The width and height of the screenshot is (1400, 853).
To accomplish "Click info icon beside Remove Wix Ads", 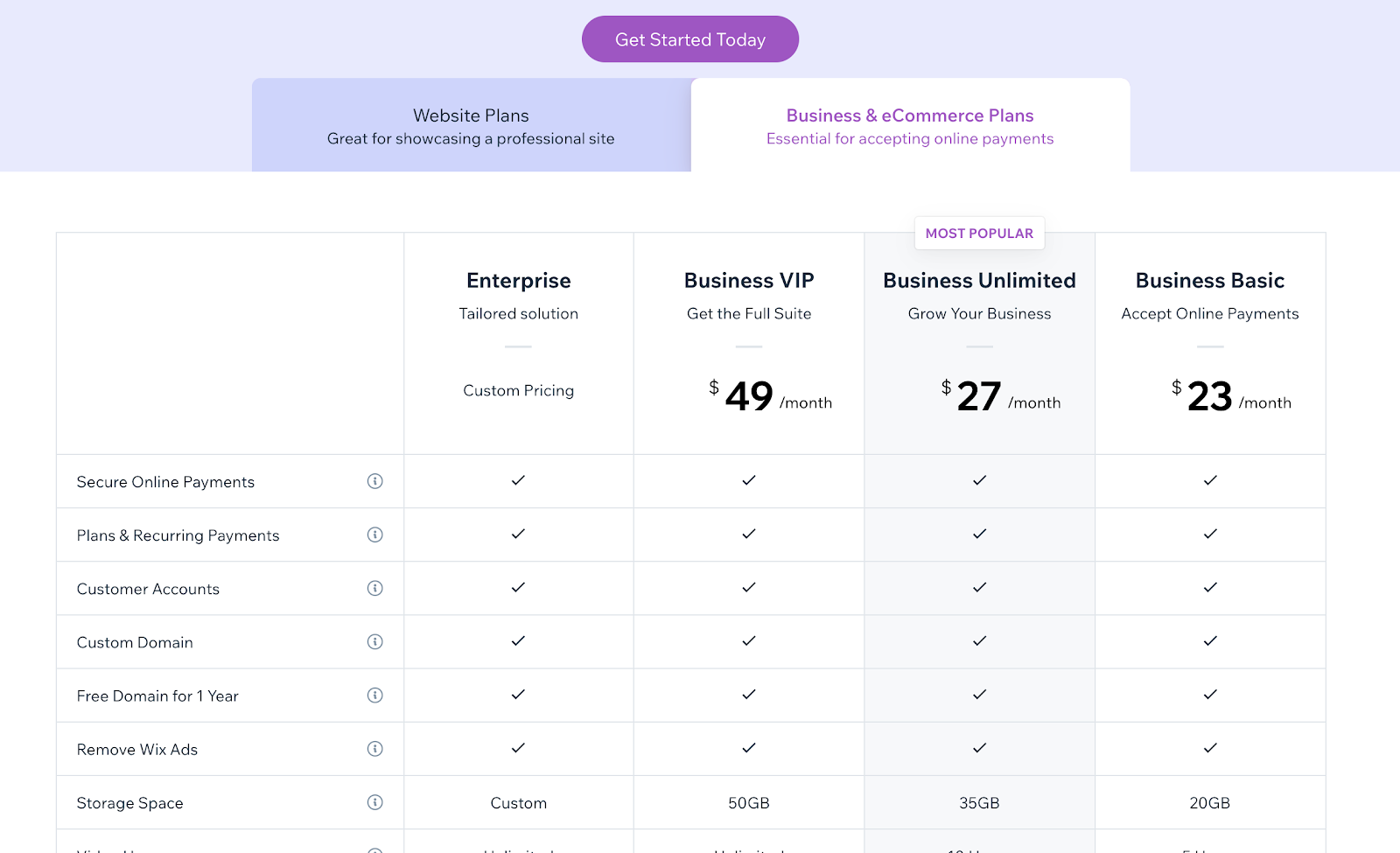I will (375, 749).
